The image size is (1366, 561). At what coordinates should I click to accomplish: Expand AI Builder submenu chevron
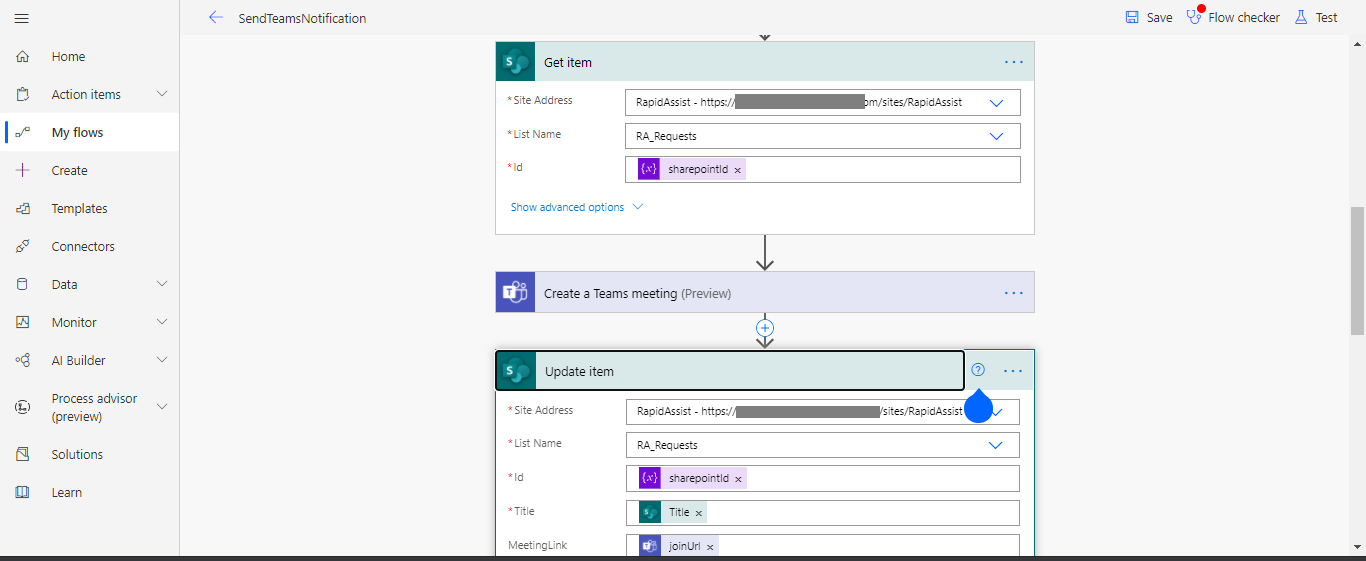[162, 360]
